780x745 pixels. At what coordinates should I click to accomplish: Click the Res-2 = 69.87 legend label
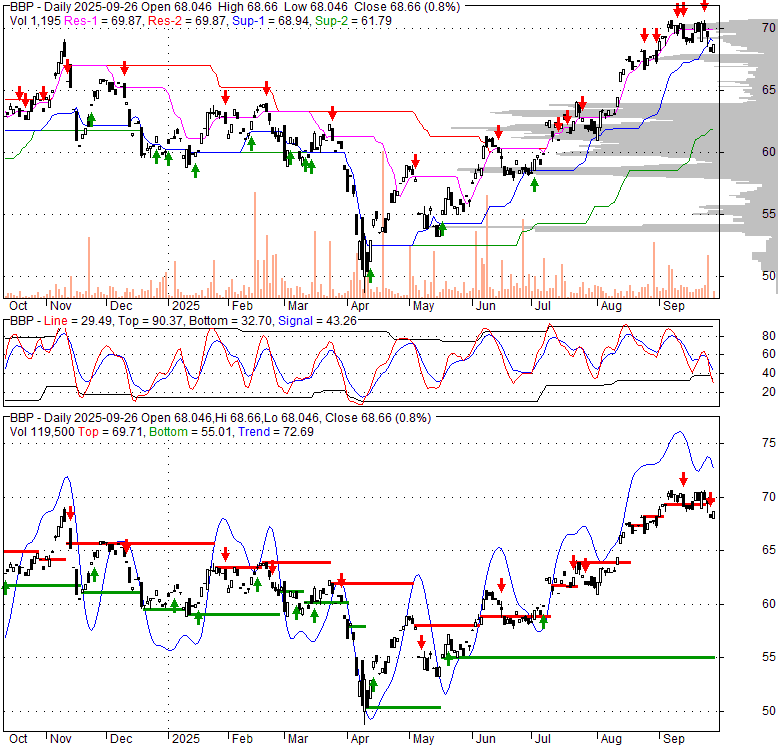coord(188,21)
